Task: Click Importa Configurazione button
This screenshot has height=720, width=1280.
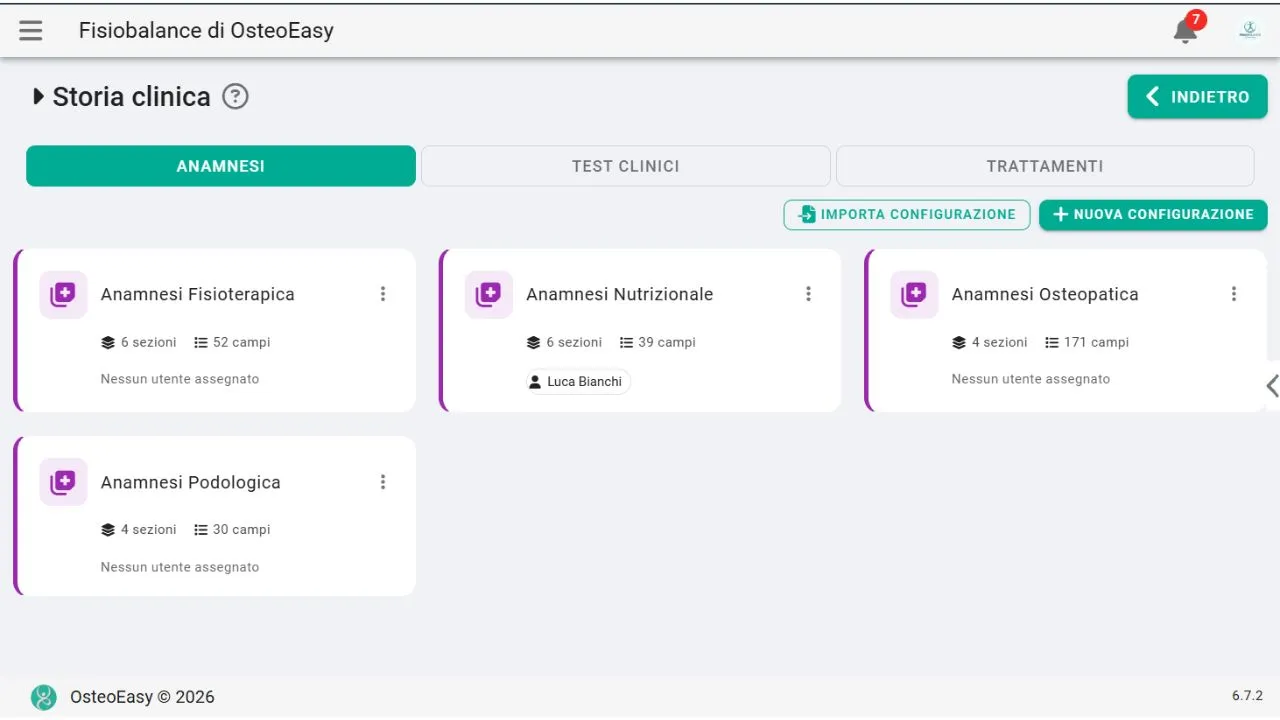Action: click(x=907, y=215)
